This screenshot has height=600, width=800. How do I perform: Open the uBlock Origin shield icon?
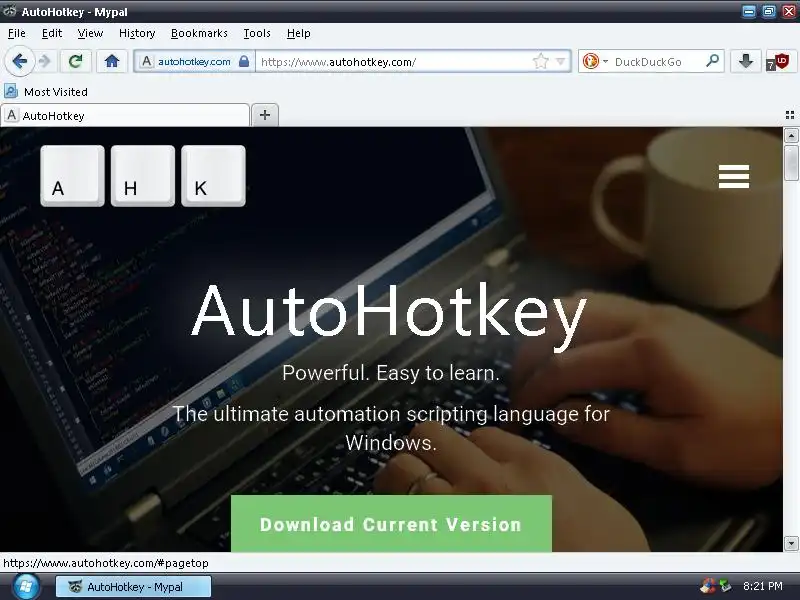point(779,62)
